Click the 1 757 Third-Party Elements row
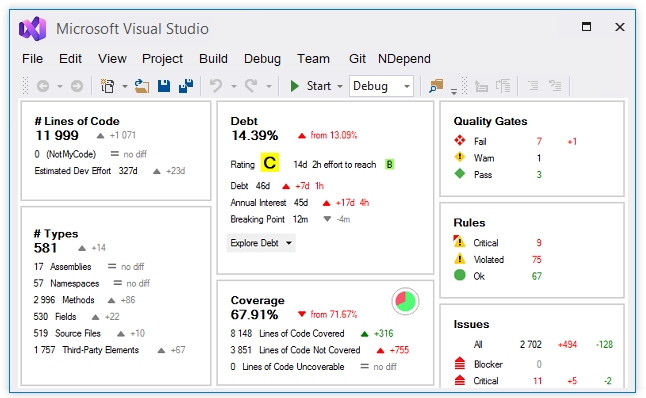The width and height of the screenshot is (646, 398). (x=110, y=350)
